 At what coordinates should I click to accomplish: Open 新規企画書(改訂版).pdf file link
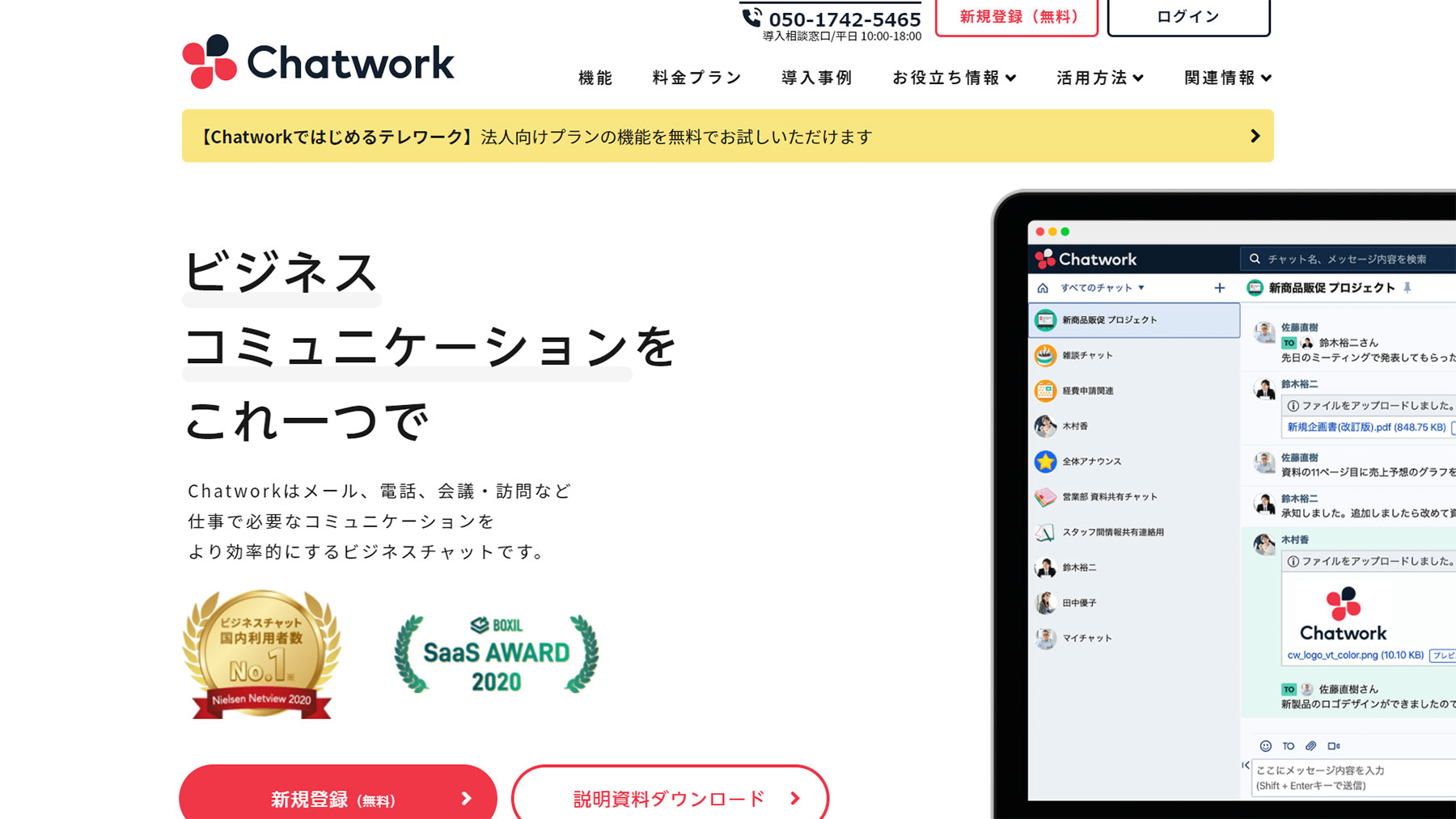[x=1366, y=427]
